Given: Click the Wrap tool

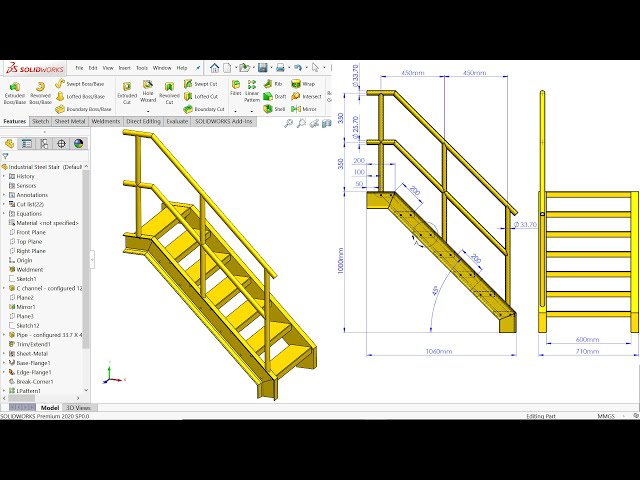Looking at the screenshot, I should [303, 84].
